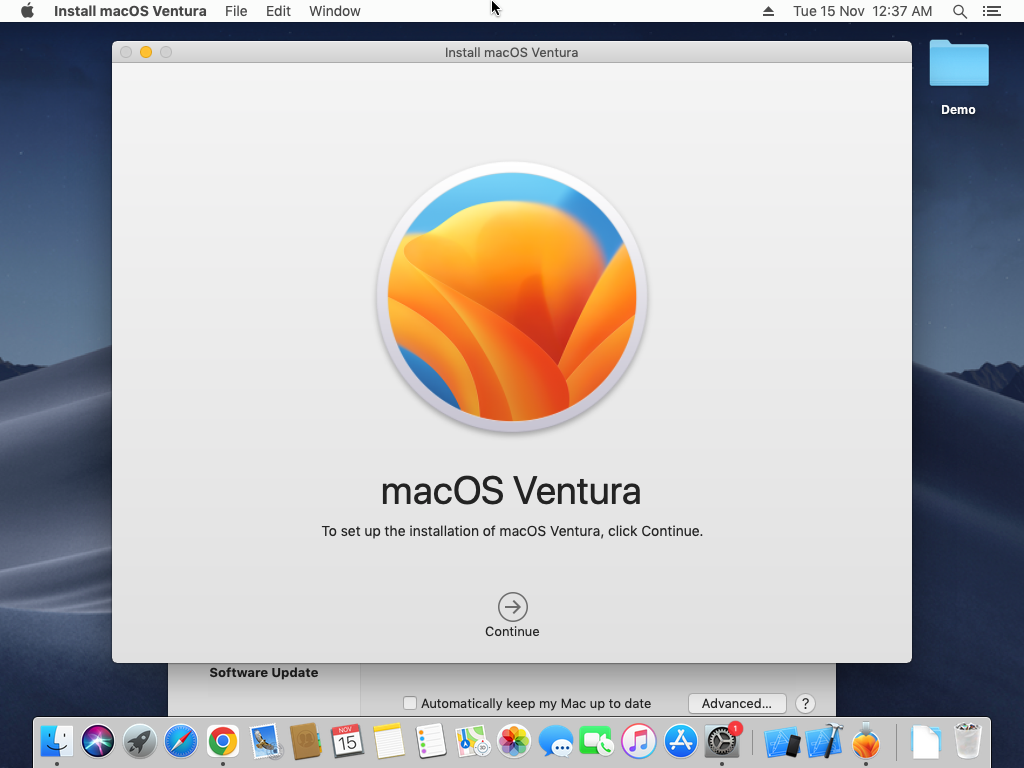Click the macOS Ventura artwork logo
The height and width of the screenshot is (768, 1024).
(512, 297)
